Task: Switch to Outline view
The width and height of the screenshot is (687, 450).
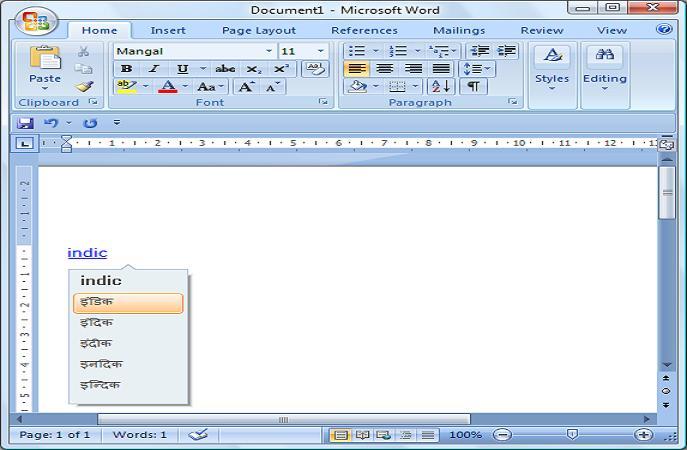Action: coord(406,435)
